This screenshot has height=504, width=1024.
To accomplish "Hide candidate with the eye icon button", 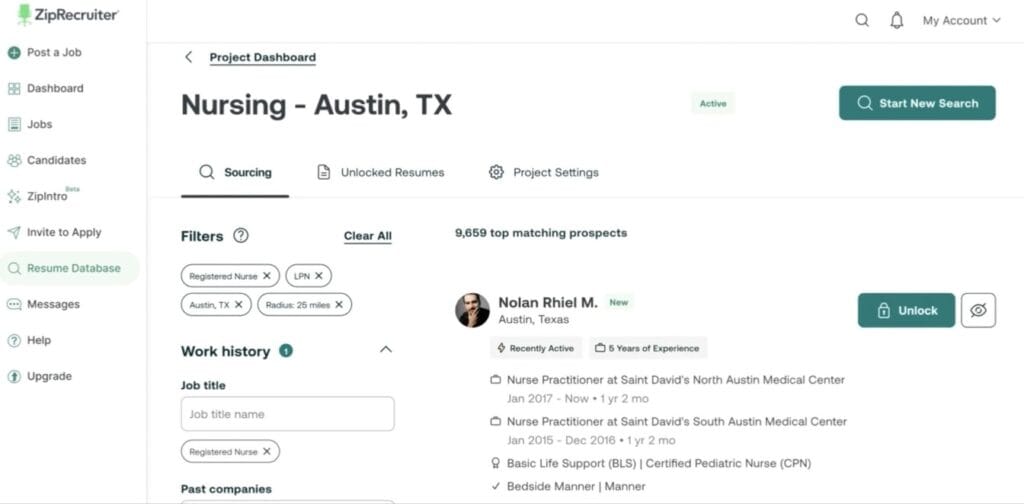I will 978,310.
